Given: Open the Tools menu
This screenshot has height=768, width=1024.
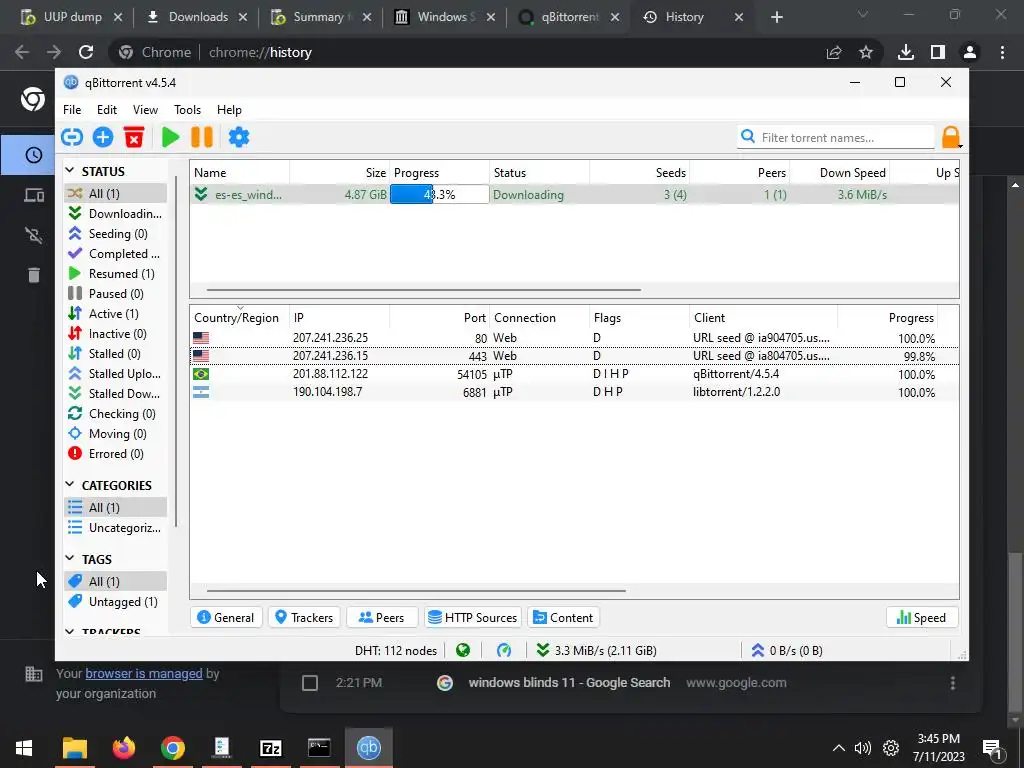Looking at the screenshot, I should point(187,110).
